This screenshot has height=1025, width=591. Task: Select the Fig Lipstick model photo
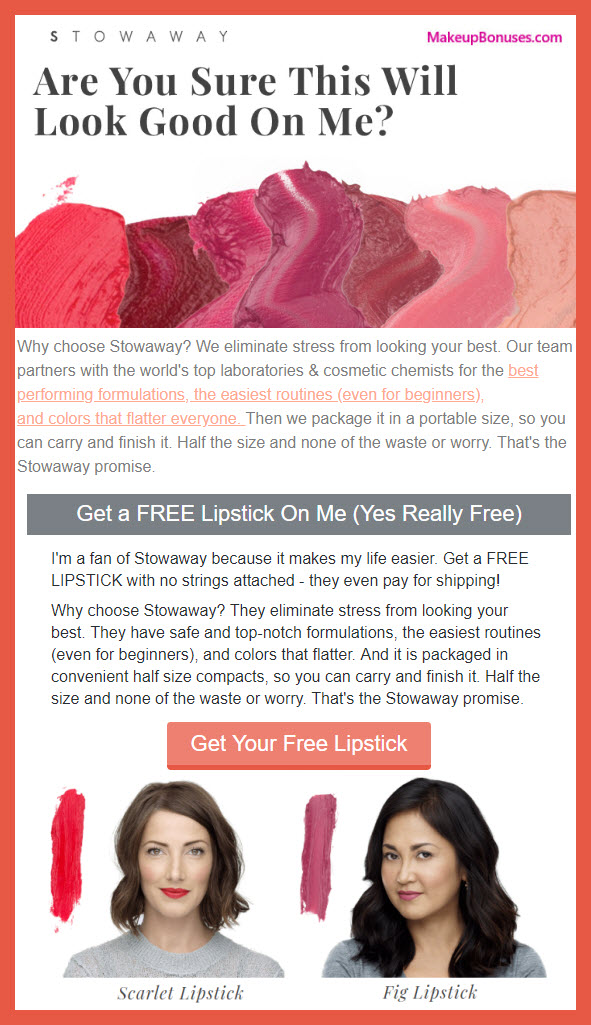coord(433,878)
